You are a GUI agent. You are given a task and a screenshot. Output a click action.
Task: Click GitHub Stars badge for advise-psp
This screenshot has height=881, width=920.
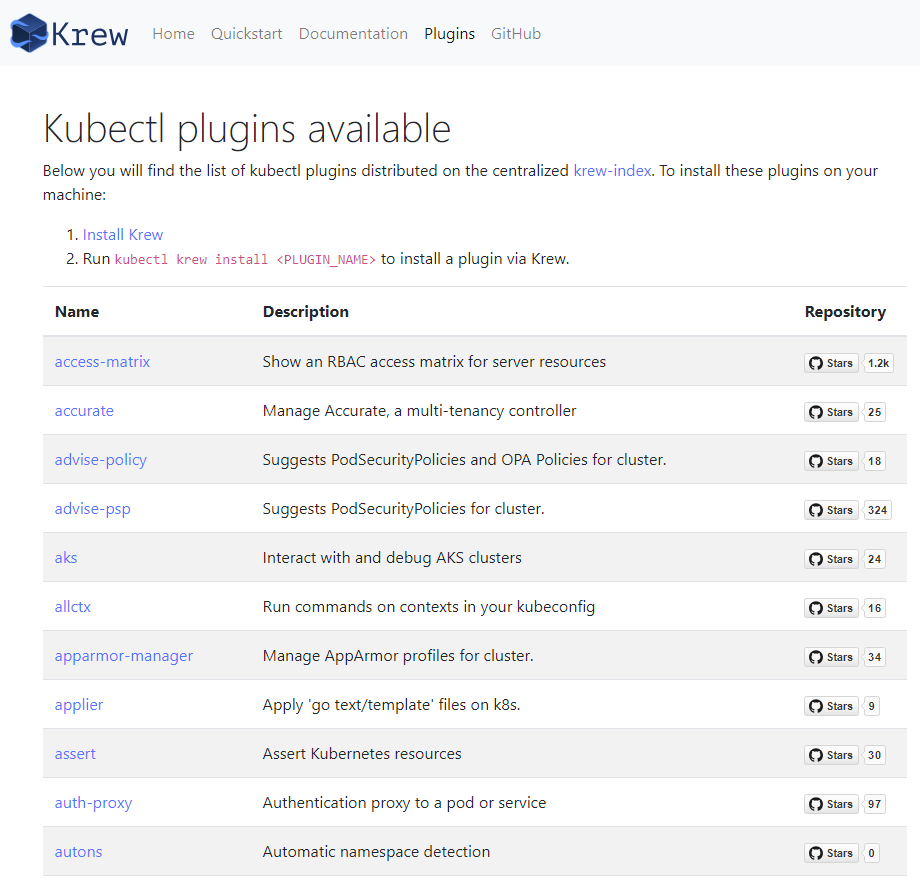831,510
